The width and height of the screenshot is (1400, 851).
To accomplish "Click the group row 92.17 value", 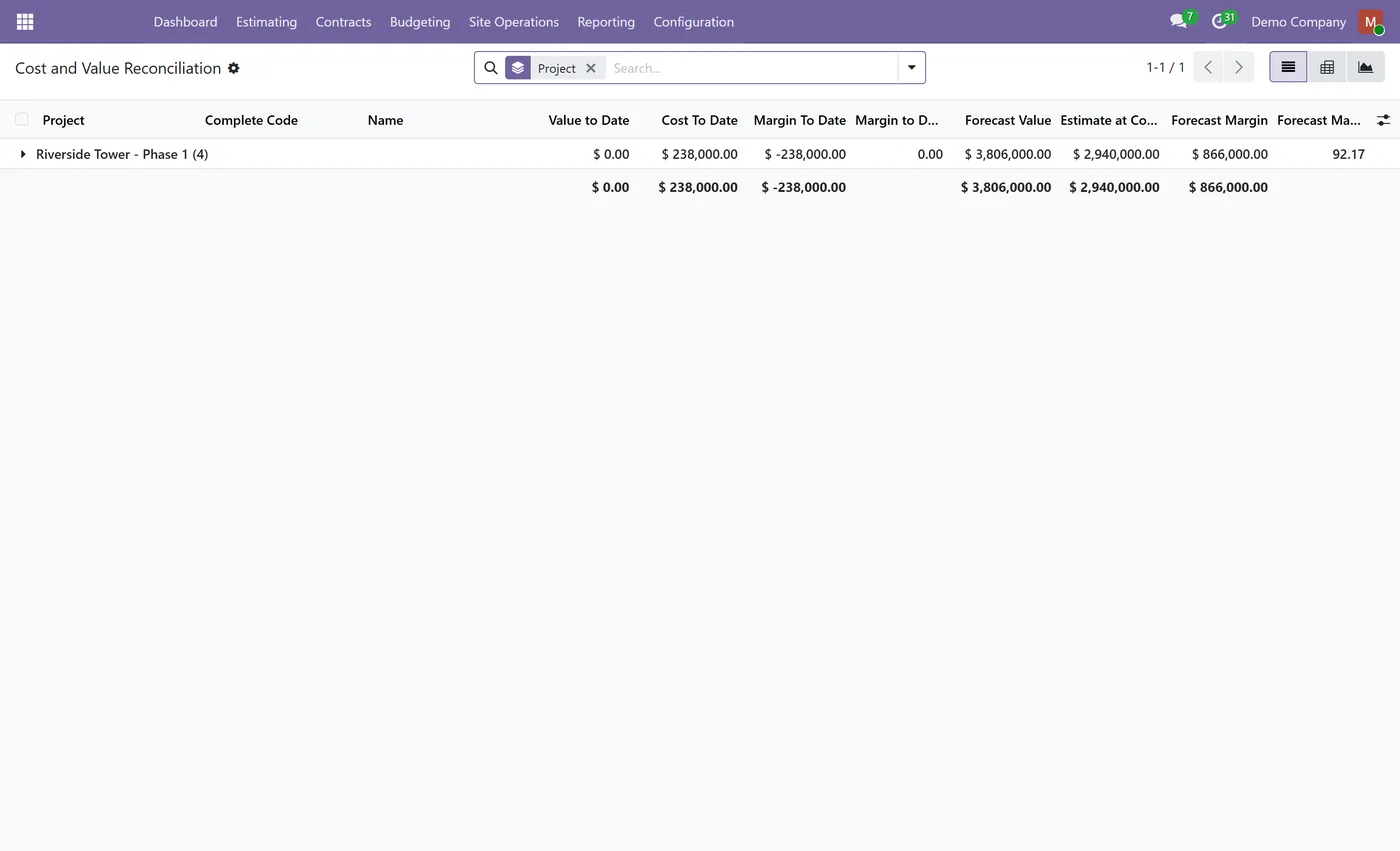I will point(1348,154).
